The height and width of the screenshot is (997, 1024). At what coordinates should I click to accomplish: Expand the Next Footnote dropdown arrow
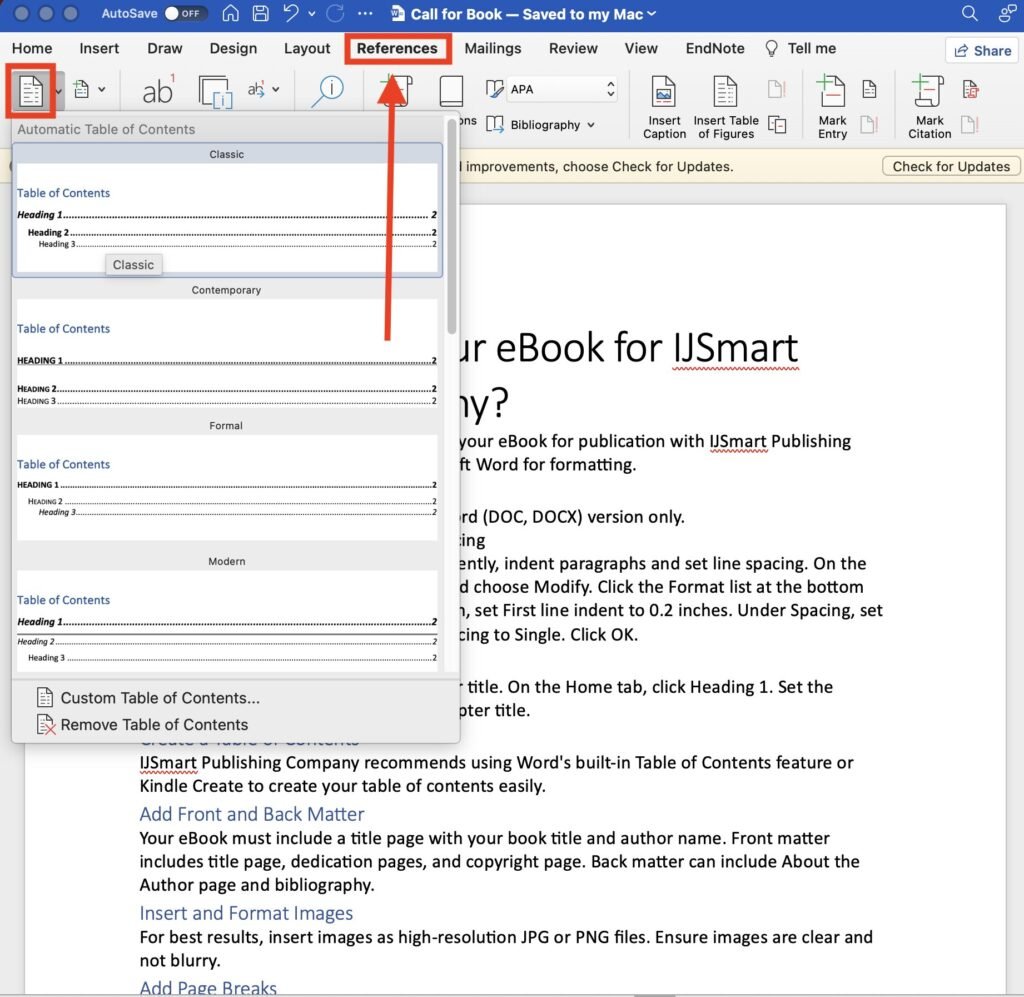[276, 89]
